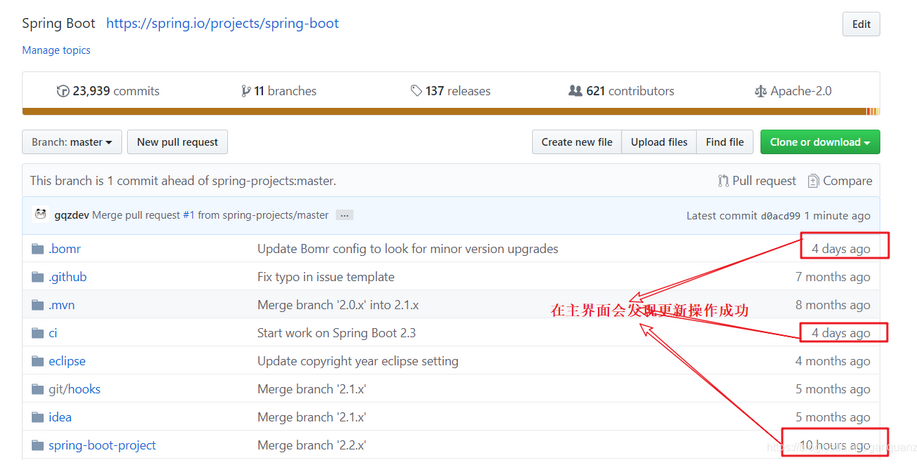Click gqzdev's avatar image
The image size is (917, 466).
click(40, 215)
